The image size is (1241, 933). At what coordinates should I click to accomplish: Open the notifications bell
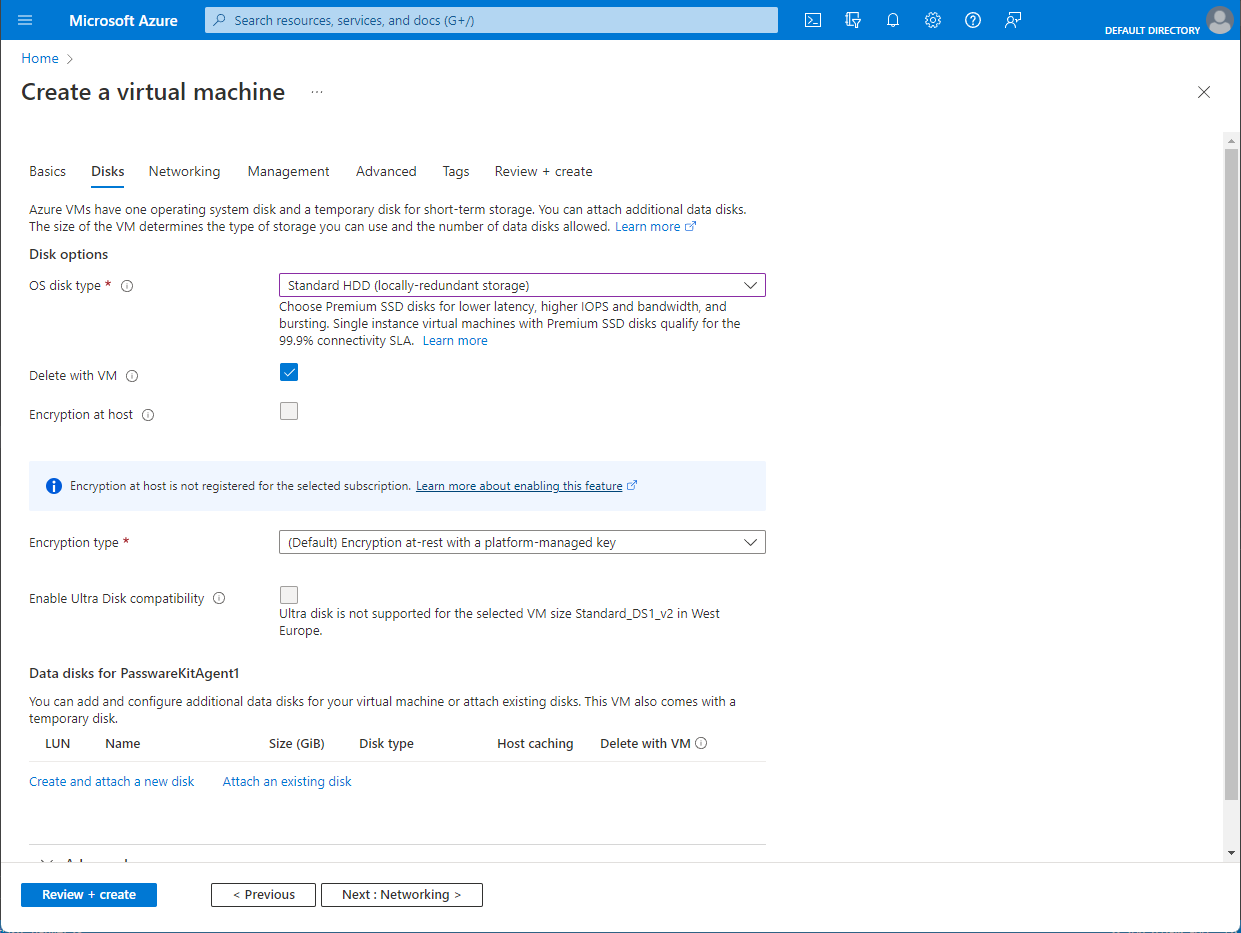coord(893,20)
